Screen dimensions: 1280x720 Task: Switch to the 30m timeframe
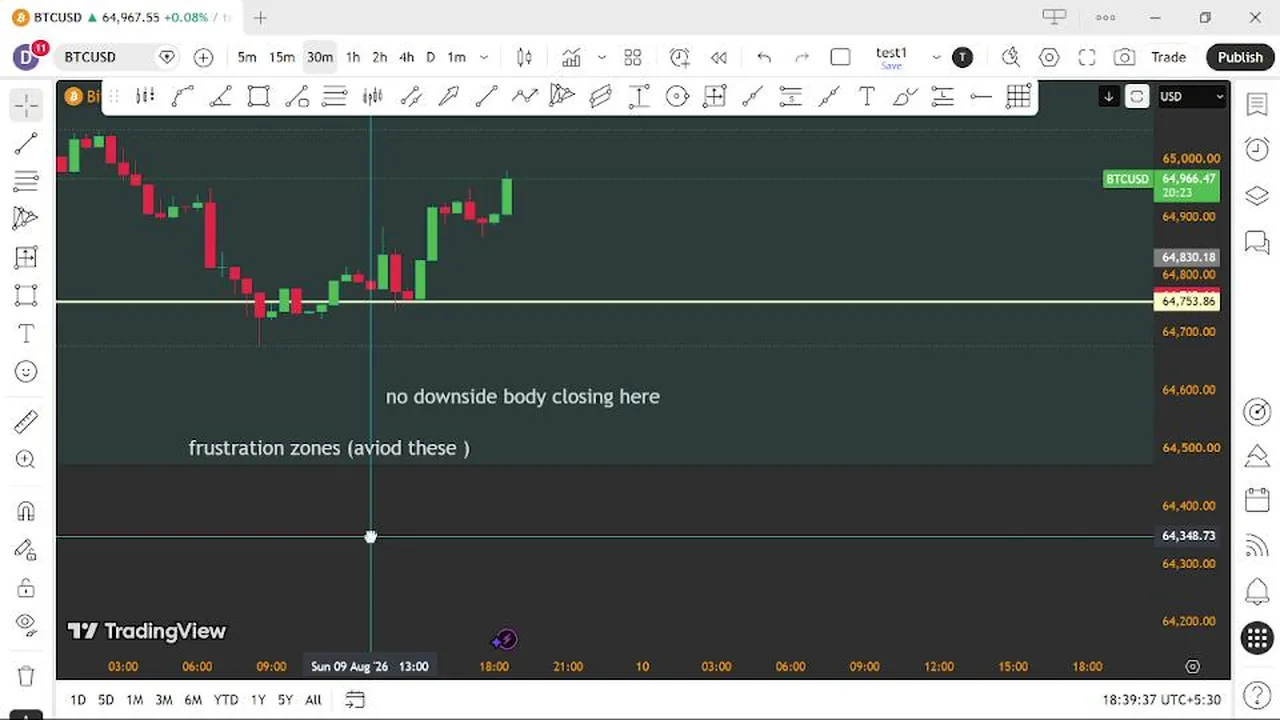320,57
